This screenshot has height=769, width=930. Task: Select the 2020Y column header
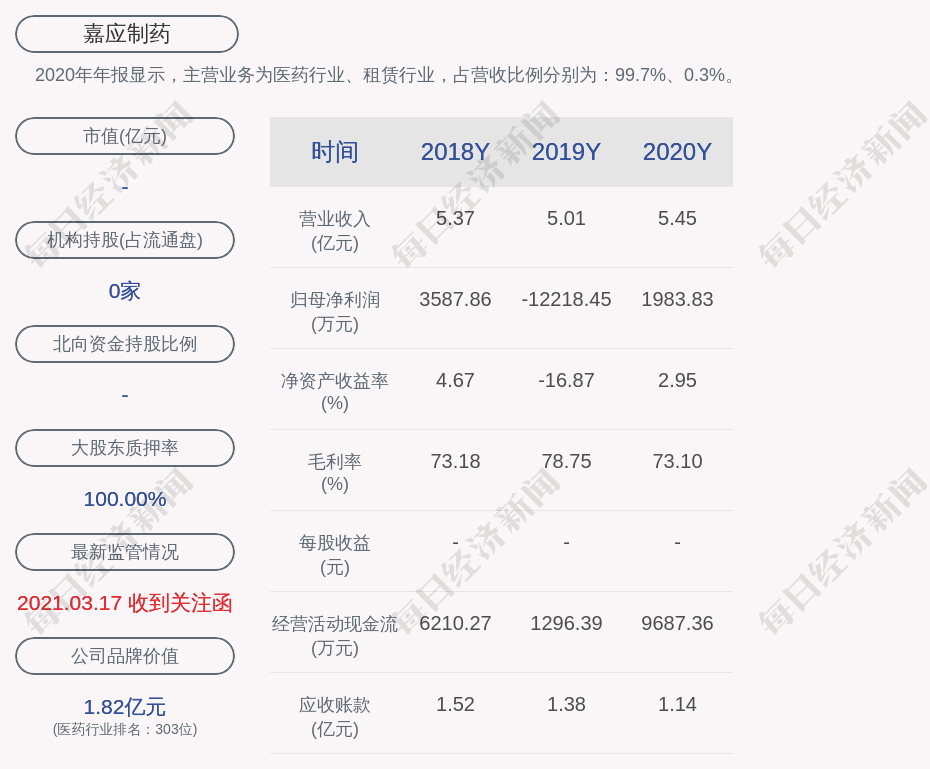[677, 152]
